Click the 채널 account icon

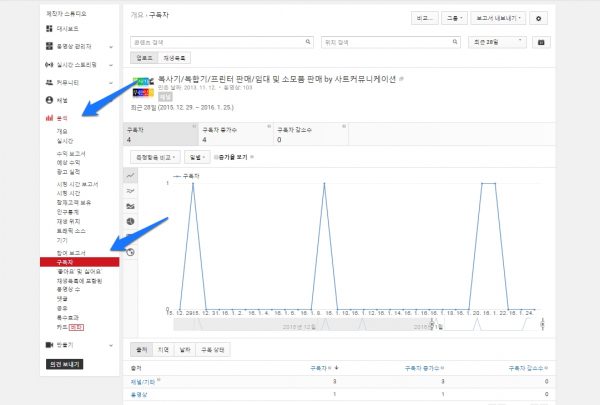pos(49,100)
